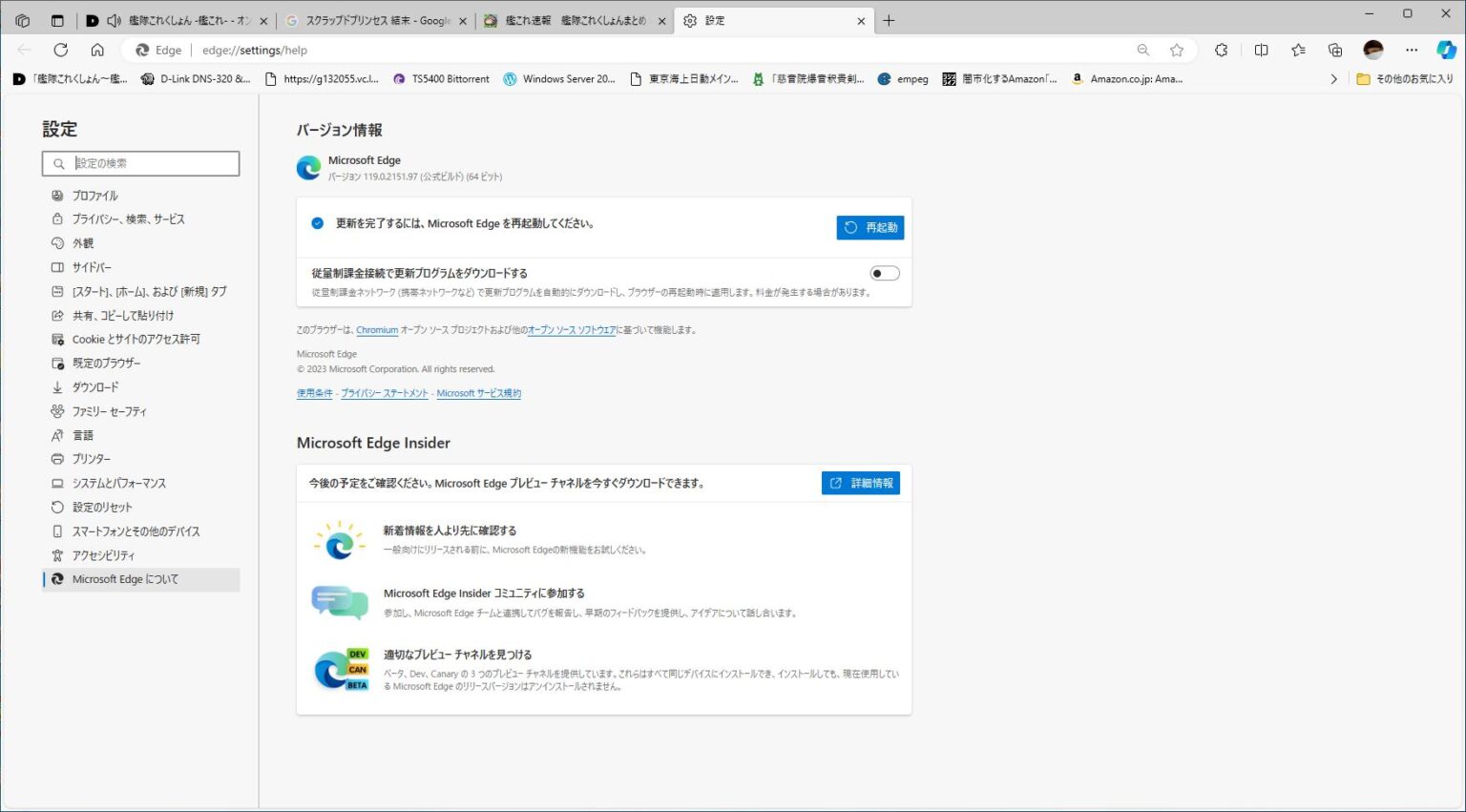Activate split screen view
The width and height of the screenshot is (1466, 812).
1262,50
